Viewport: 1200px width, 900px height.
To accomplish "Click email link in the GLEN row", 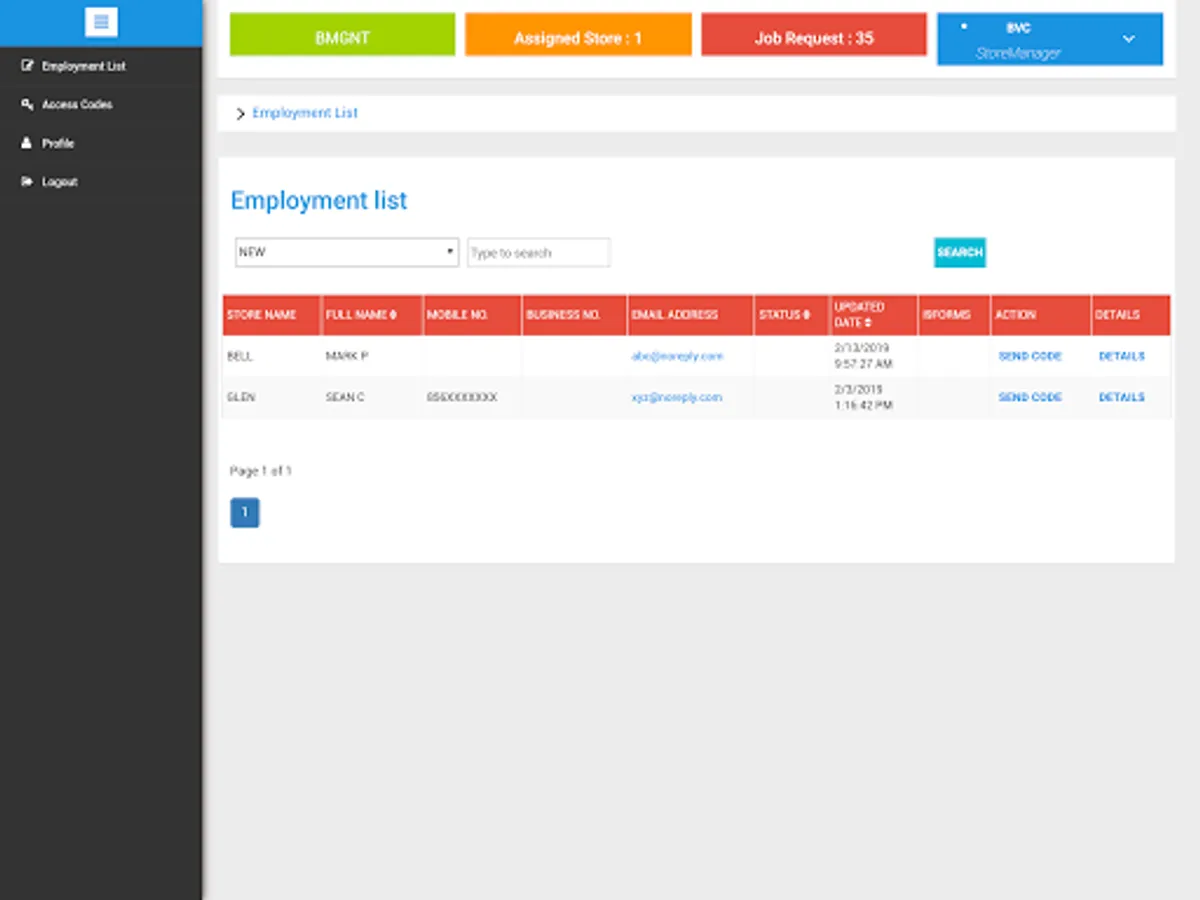I will [x=677, y=397].
